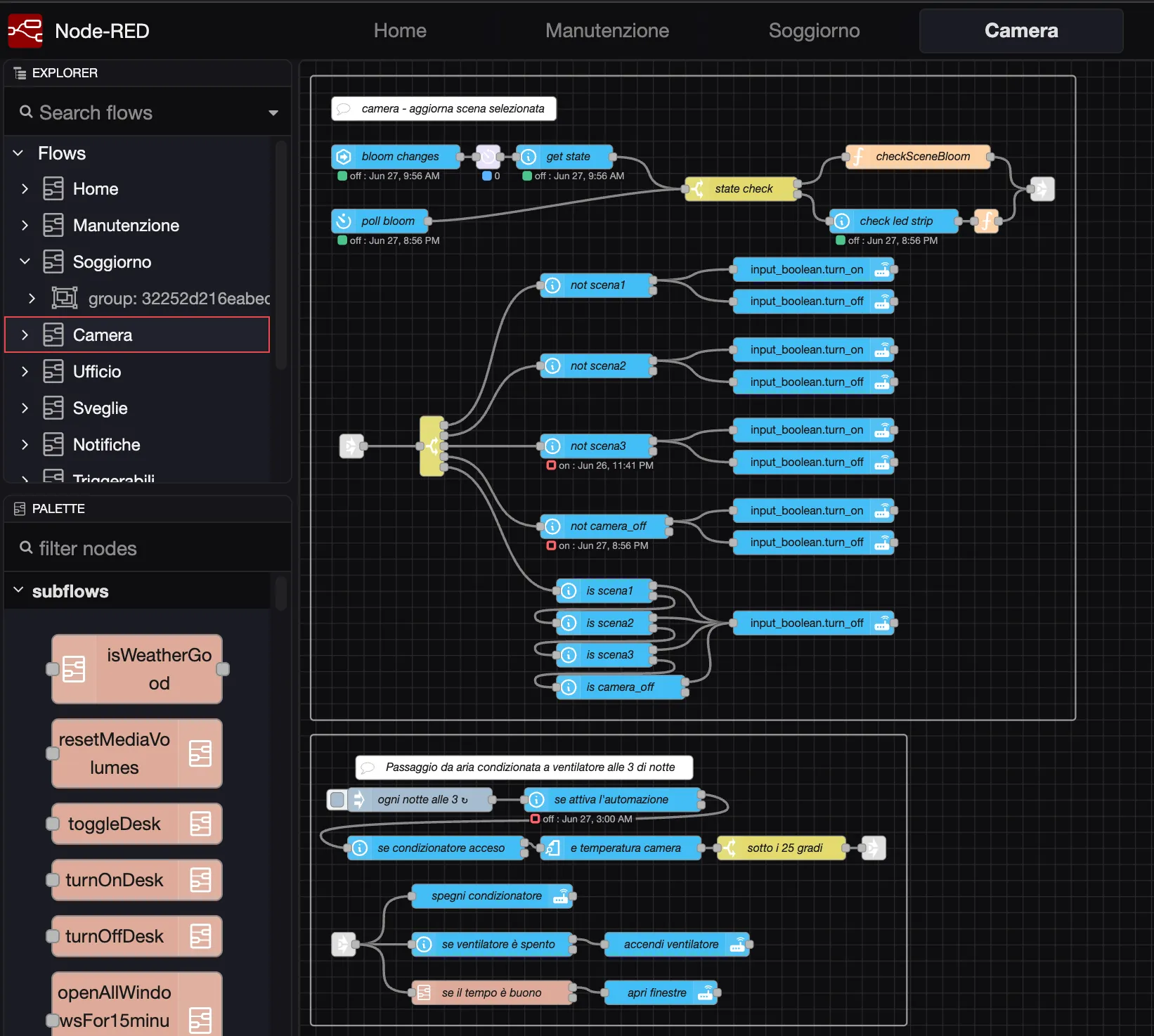Image resolution: width=1154 pixels, height=1036 pixels.
Task: Click the Node-RED logo icon
Action: click(25, 31)
